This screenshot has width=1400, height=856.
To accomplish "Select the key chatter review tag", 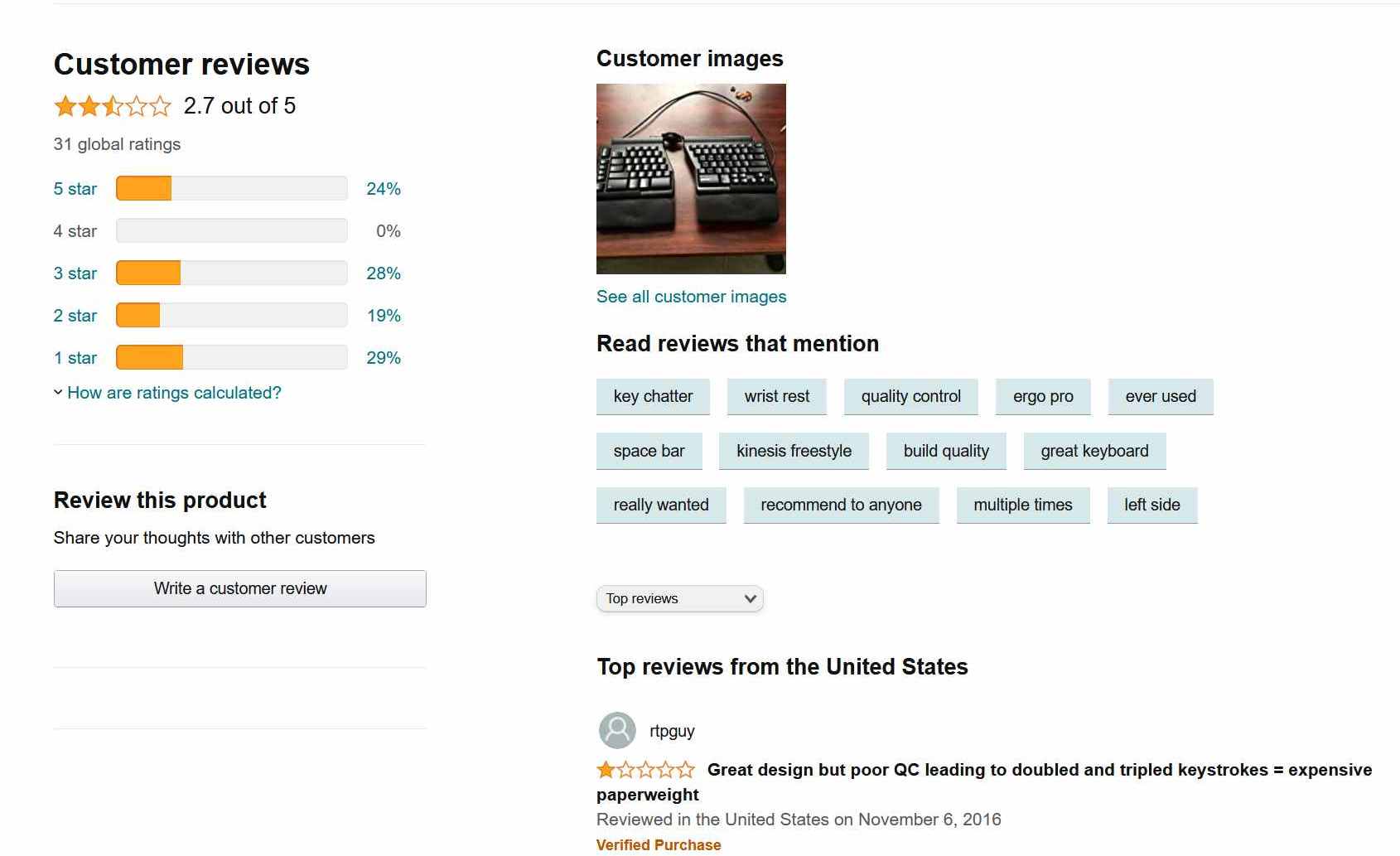I will (653, 396).
